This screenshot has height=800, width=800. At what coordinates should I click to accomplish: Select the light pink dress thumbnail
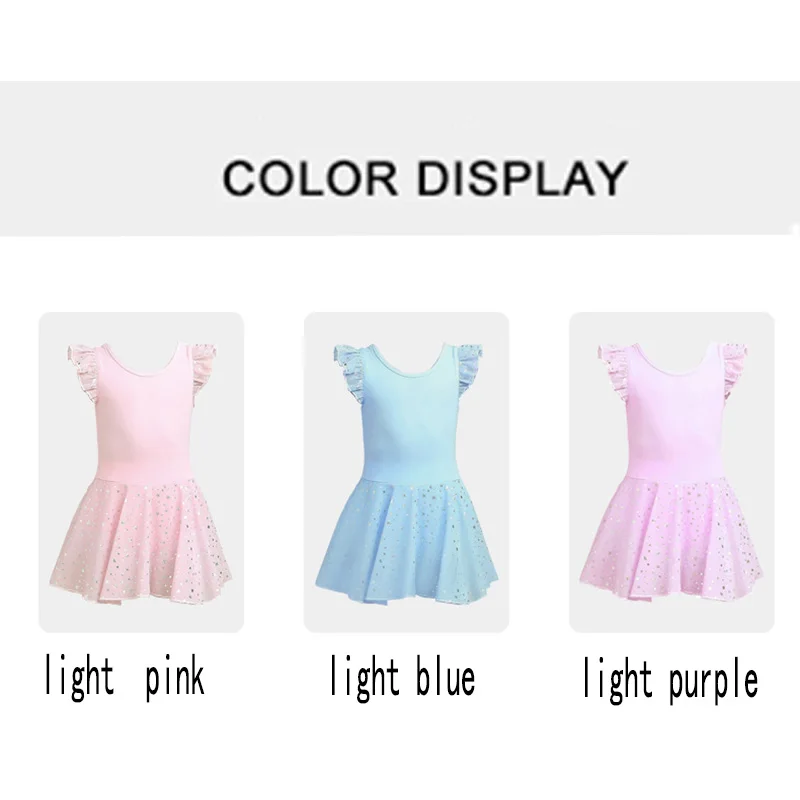(x=141, y=472)
